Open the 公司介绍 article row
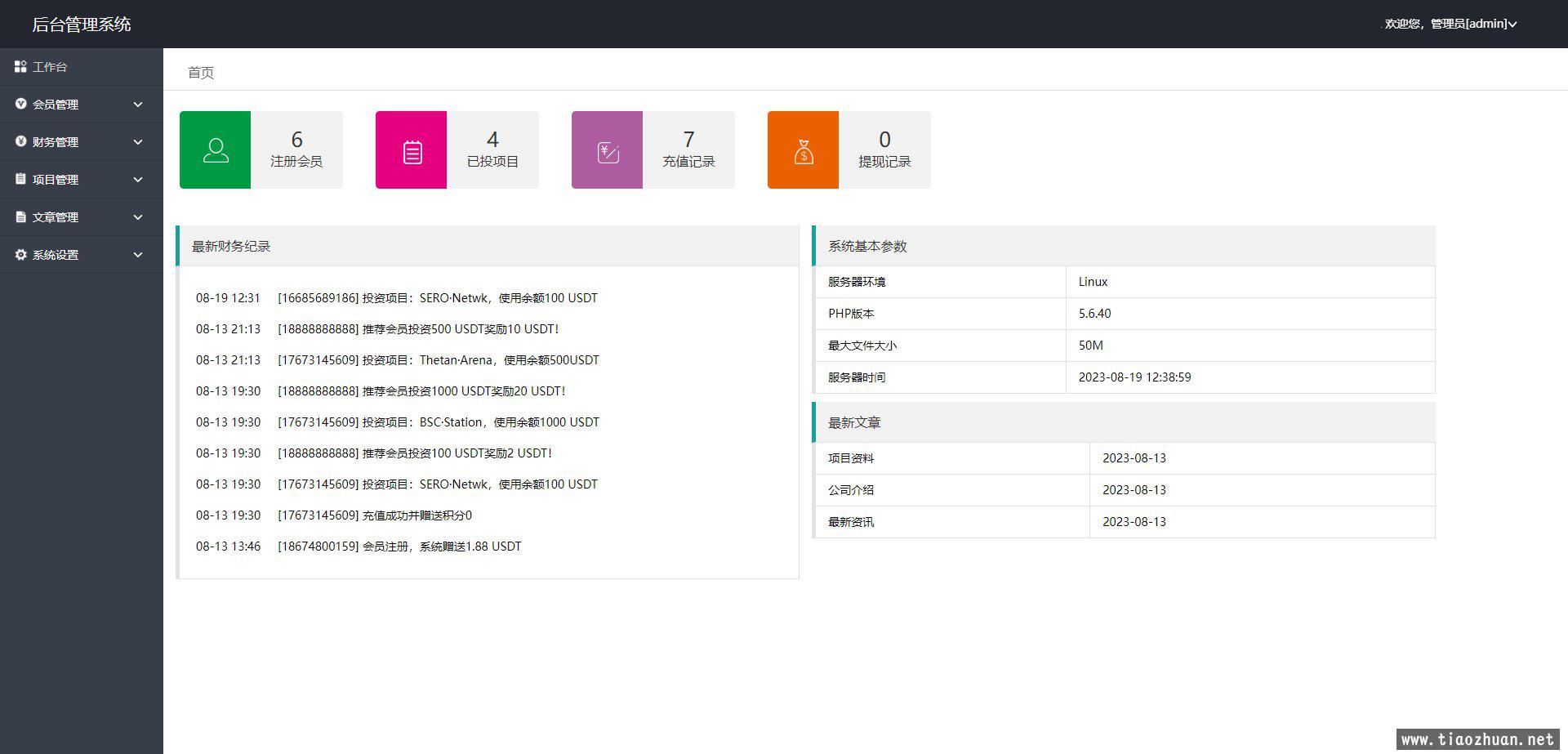The height and width of the screenshot is (754, 1568). tap(1125, 490)
